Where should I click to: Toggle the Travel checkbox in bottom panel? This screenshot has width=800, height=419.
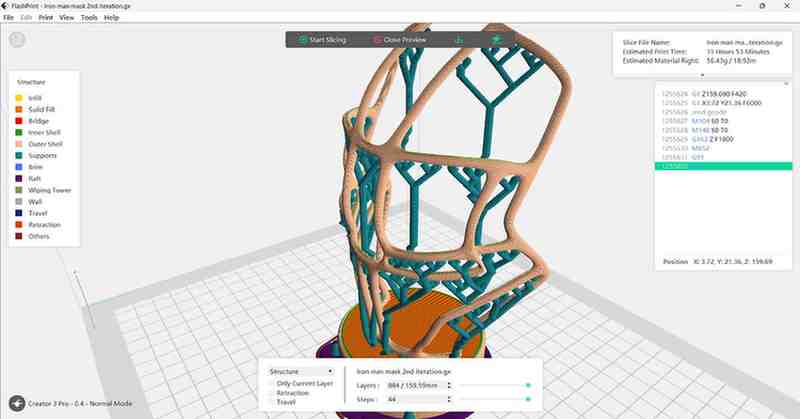tap(271, 402)
